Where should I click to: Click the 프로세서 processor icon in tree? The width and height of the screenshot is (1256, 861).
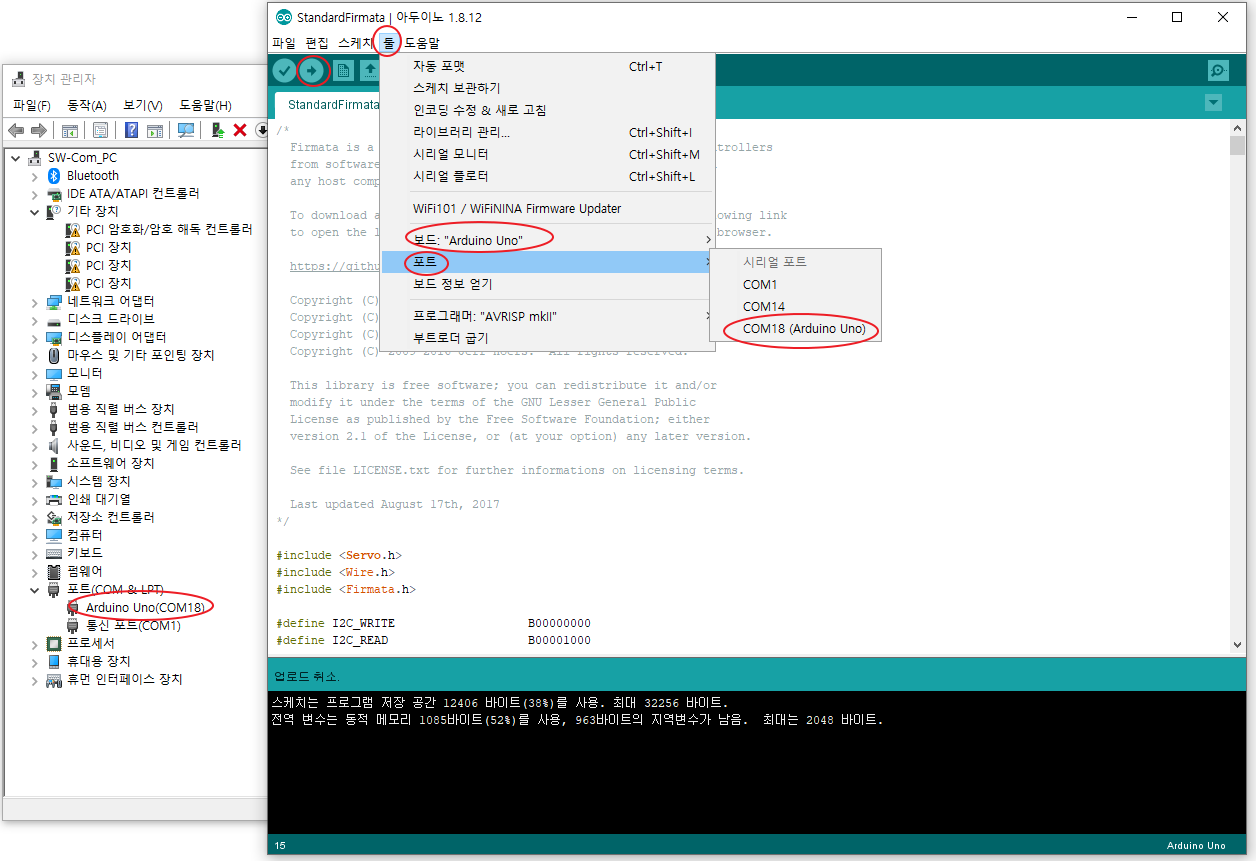click(x=54, y=643)
